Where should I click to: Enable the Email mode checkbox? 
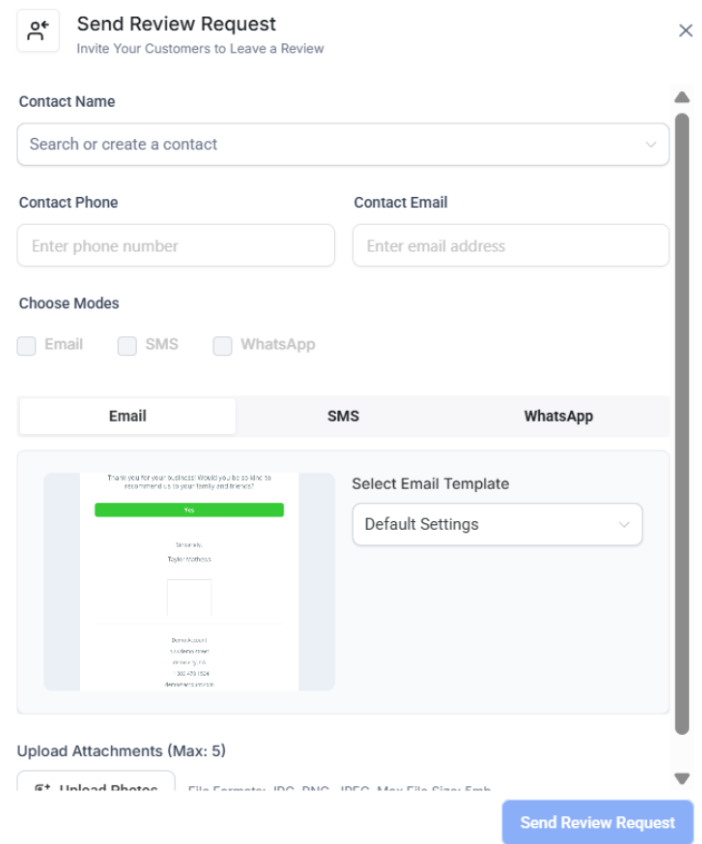[x=27, y=346]
